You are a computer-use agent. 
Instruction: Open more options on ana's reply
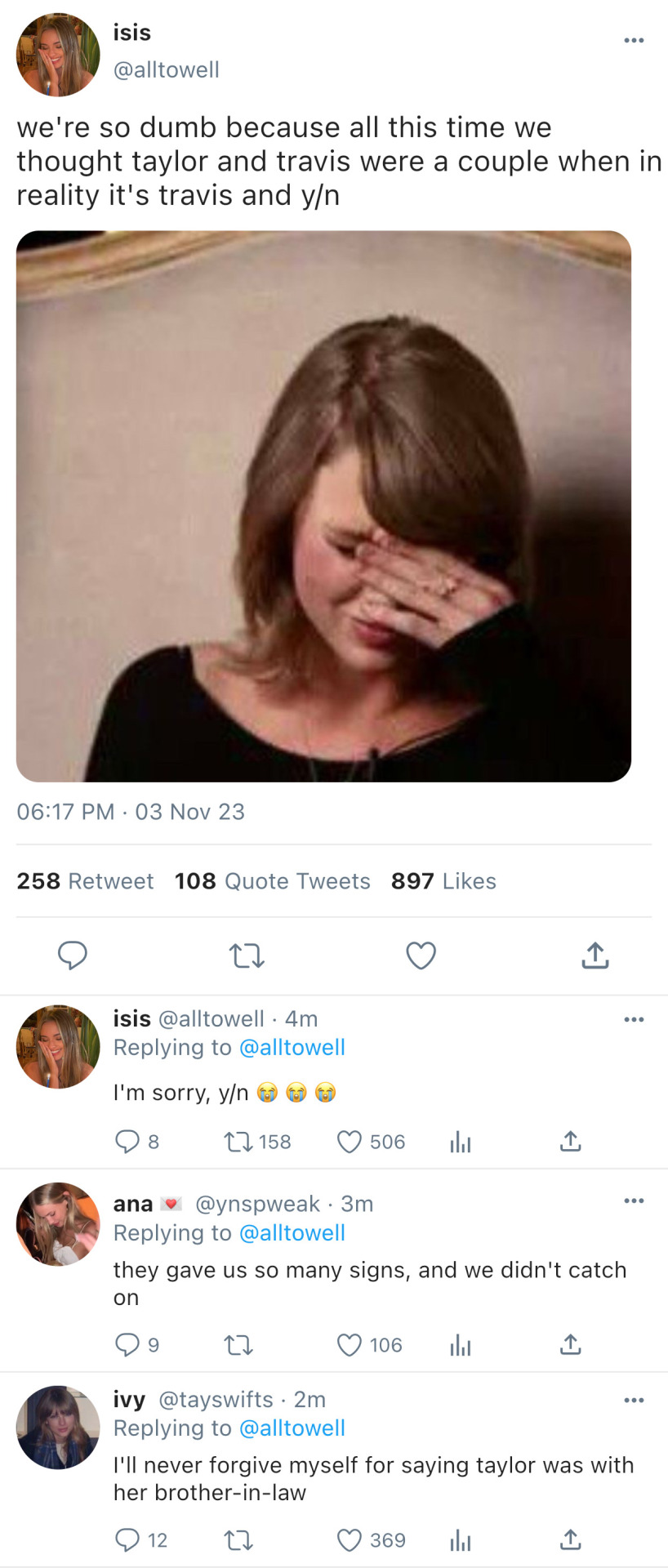coord(634,1200)
